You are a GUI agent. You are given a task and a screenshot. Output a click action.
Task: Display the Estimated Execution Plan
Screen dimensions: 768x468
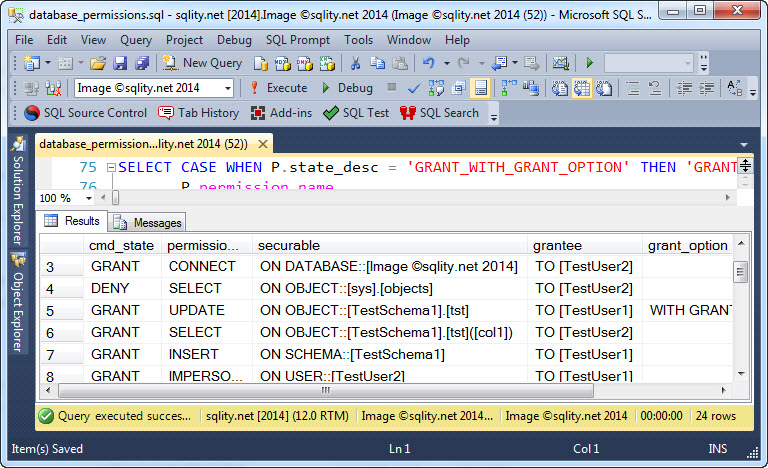[x=436, y=88]
